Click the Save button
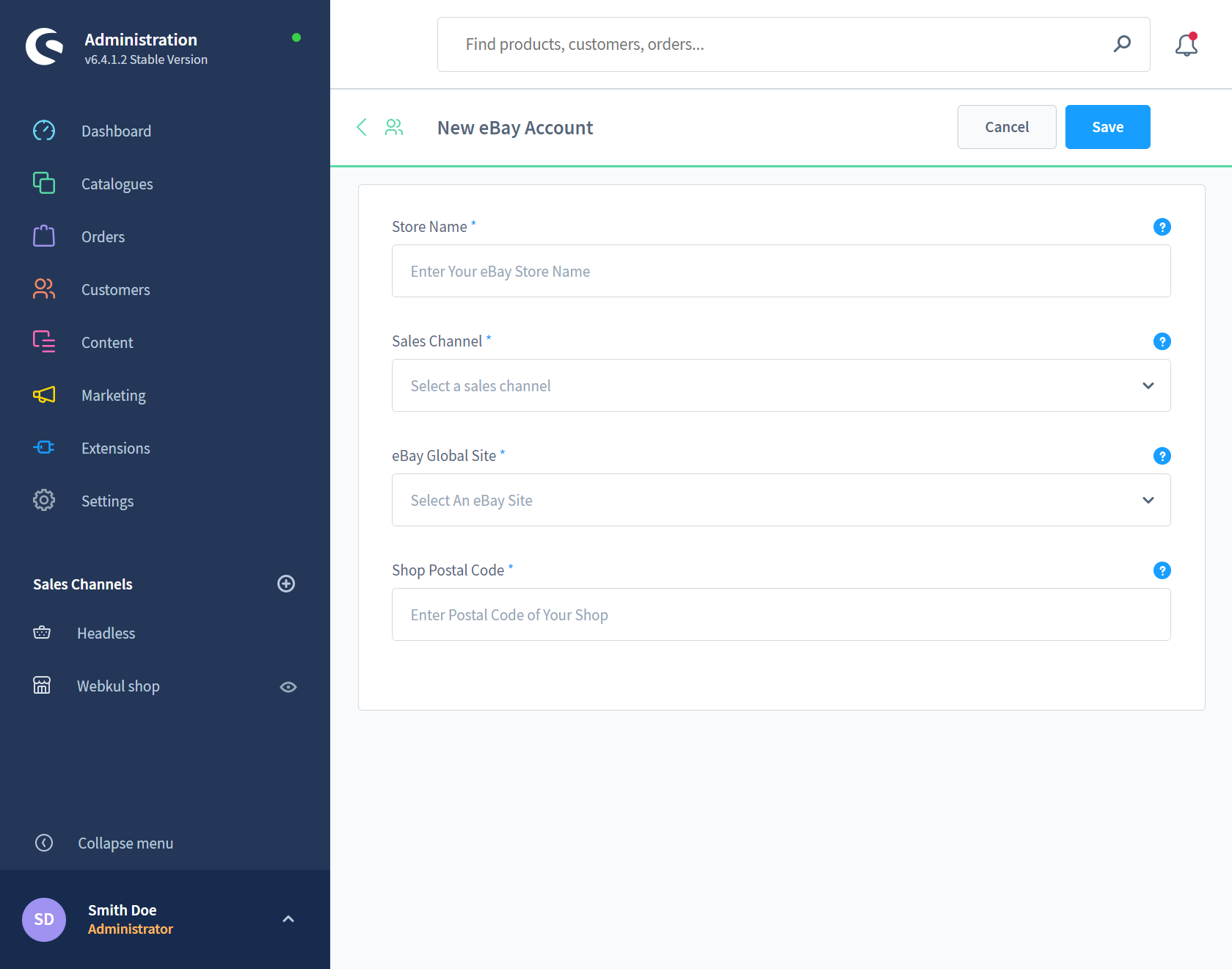1232x969 pixels. 1108,127
